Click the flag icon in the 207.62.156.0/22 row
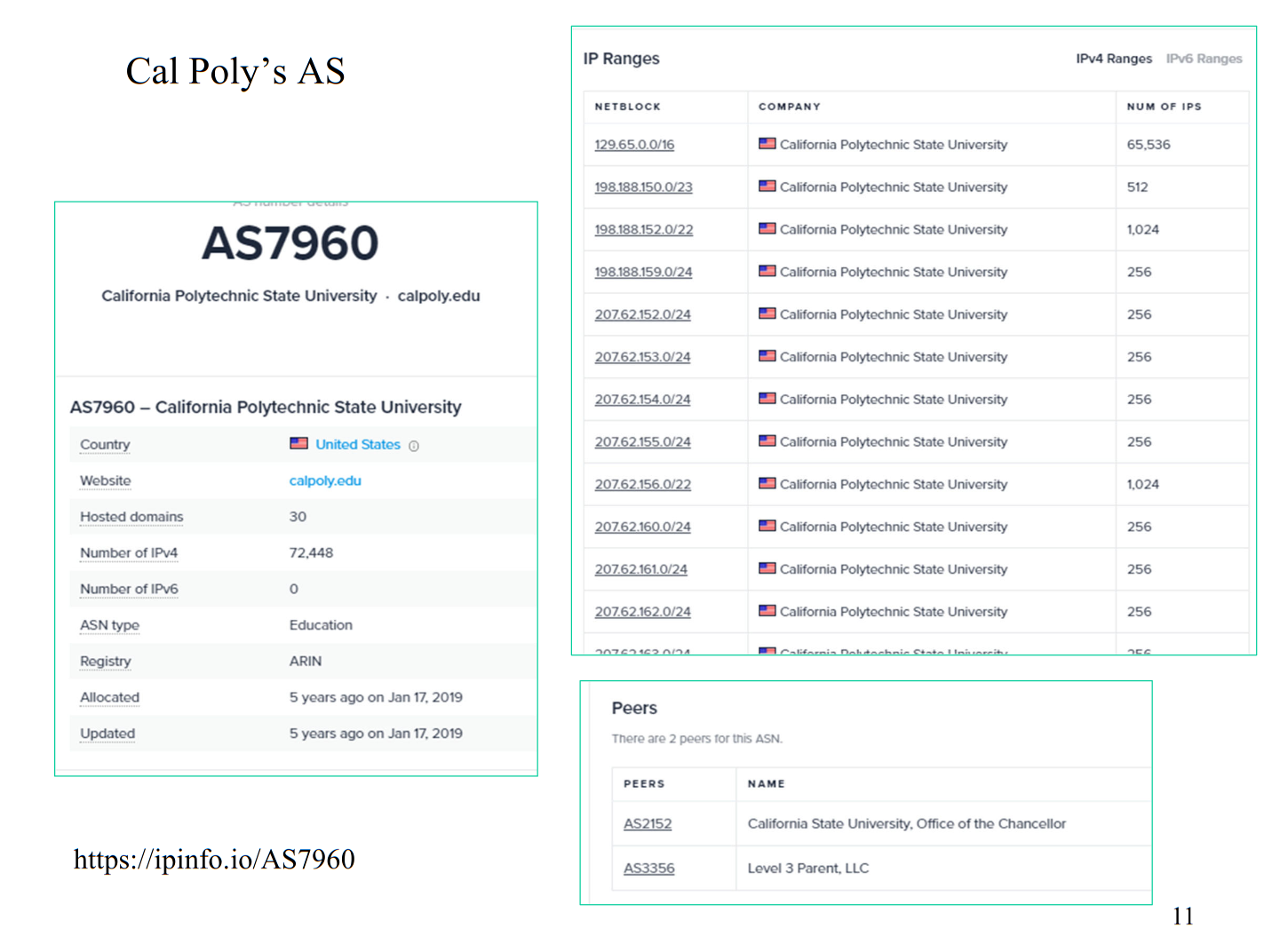Viewport: 1288px width, 952px height. pos(767,484)
